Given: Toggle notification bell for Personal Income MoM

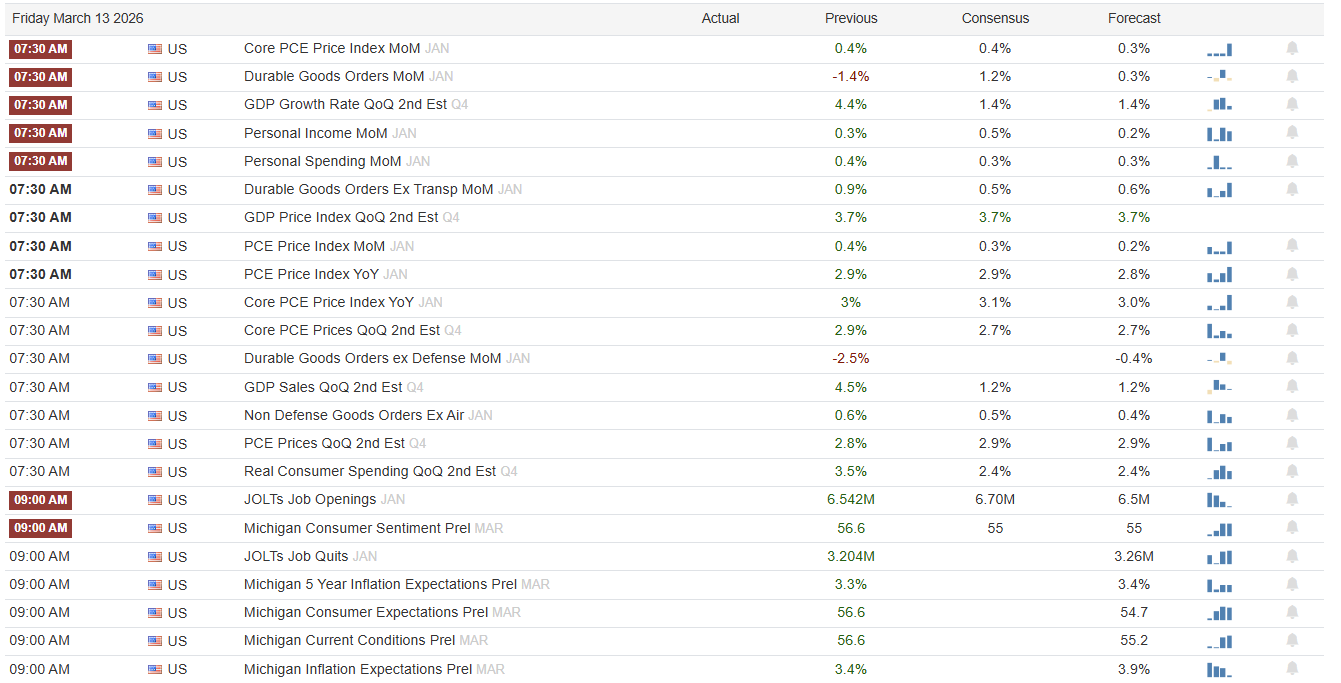Looking at the screenshot, I should (1292, 133).
